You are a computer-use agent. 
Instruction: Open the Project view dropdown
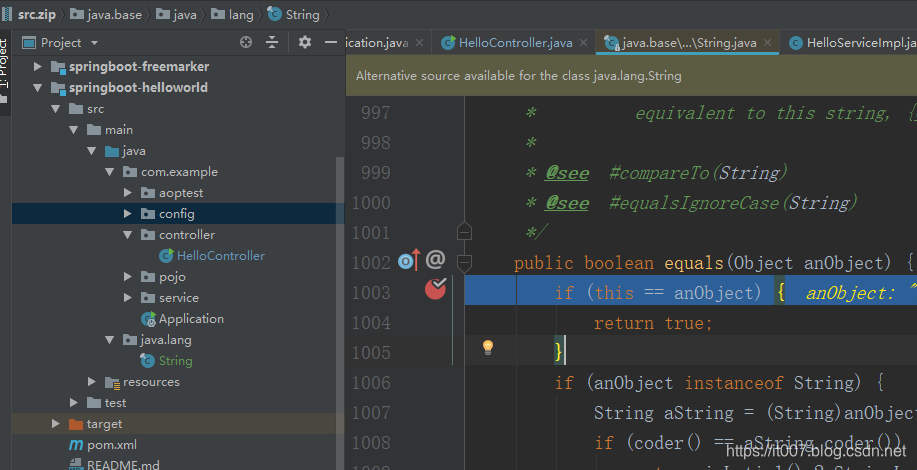click(x=94, y=43)
